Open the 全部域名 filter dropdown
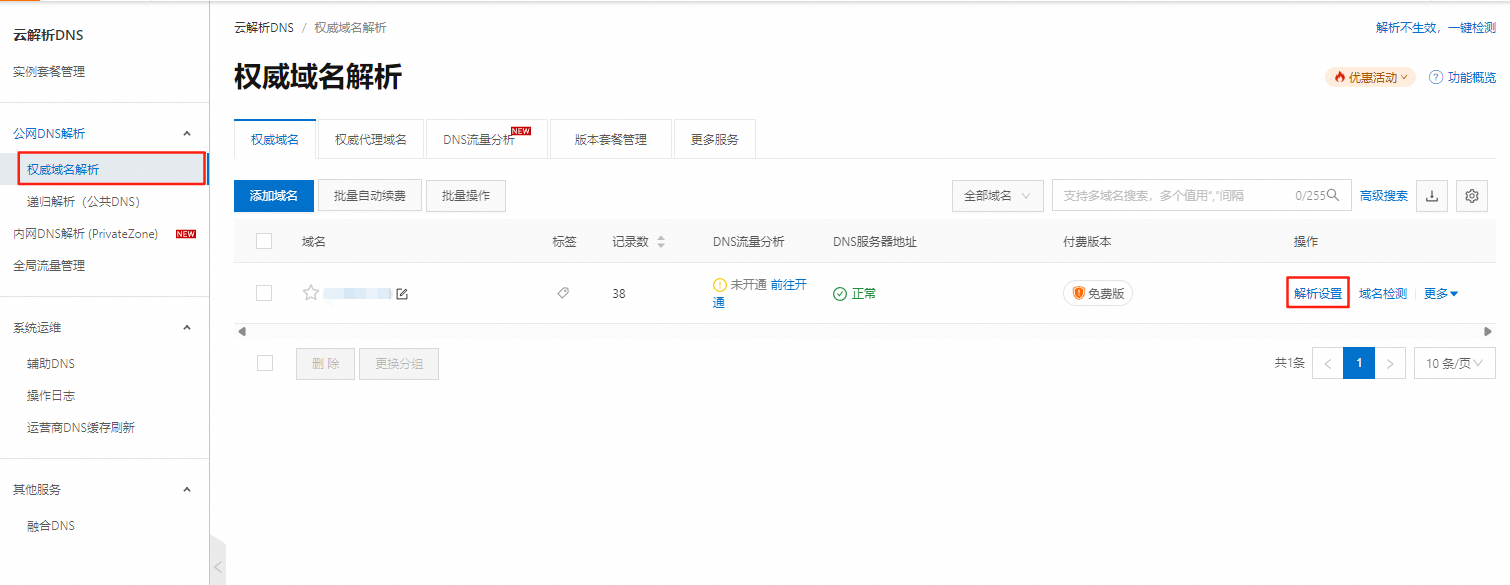 997,196
